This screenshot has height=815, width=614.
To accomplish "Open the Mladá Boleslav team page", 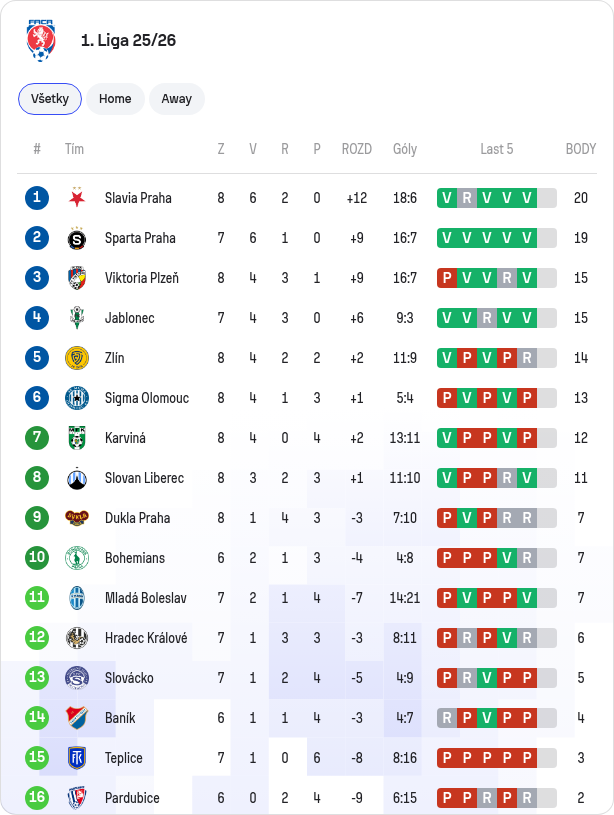I will [146, 598].
